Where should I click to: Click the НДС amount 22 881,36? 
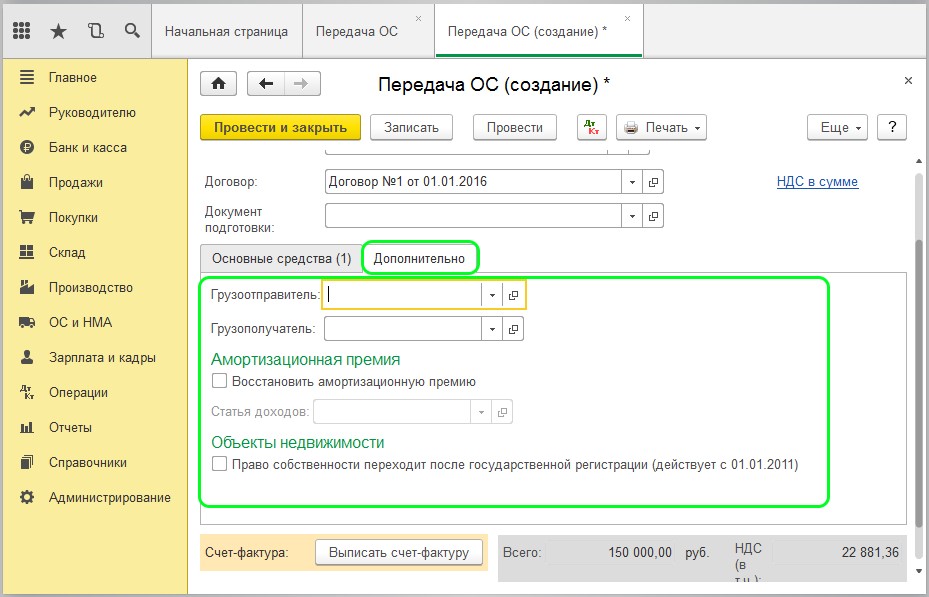tap(870, 553)
